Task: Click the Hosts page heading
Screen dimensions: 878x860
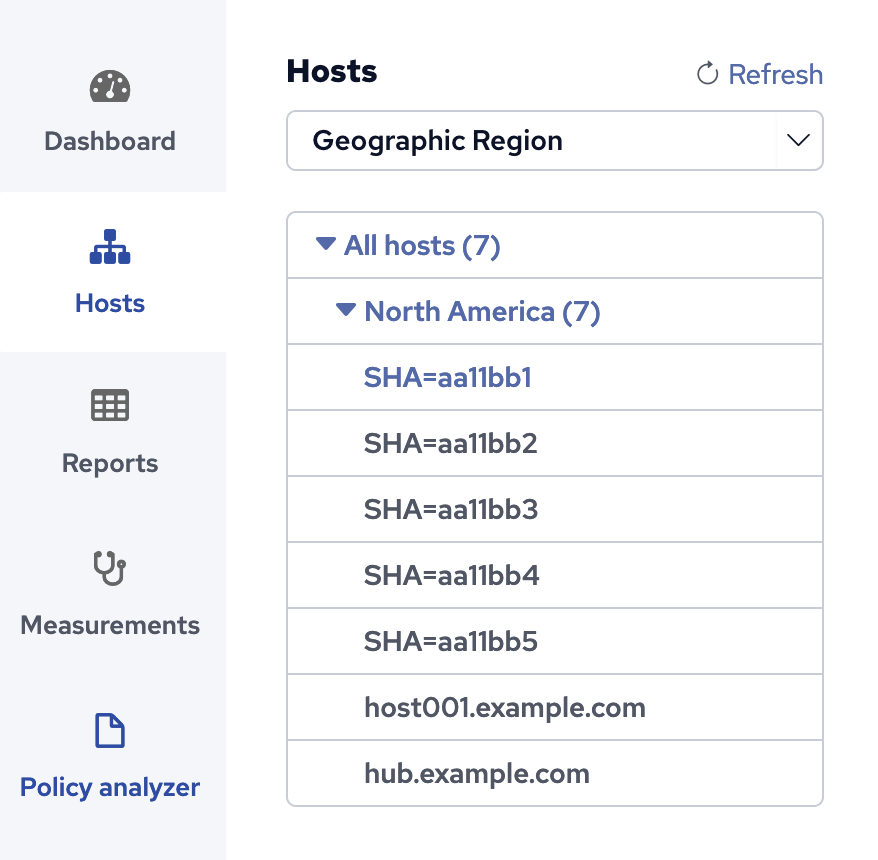Action: point(331,71)
